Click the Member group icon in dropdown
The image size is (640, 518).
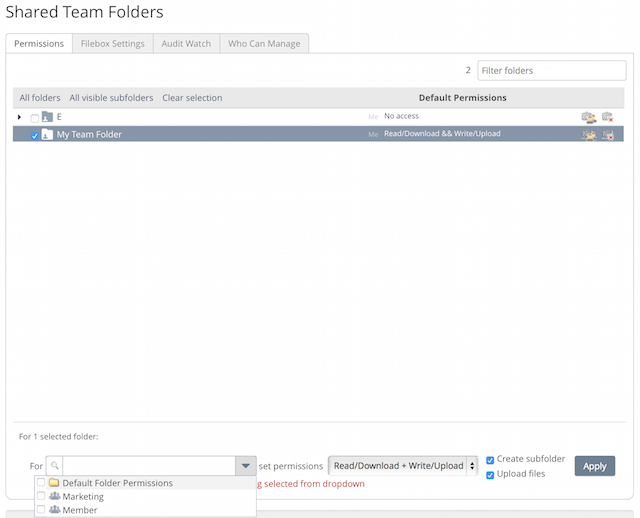[54, 510]
